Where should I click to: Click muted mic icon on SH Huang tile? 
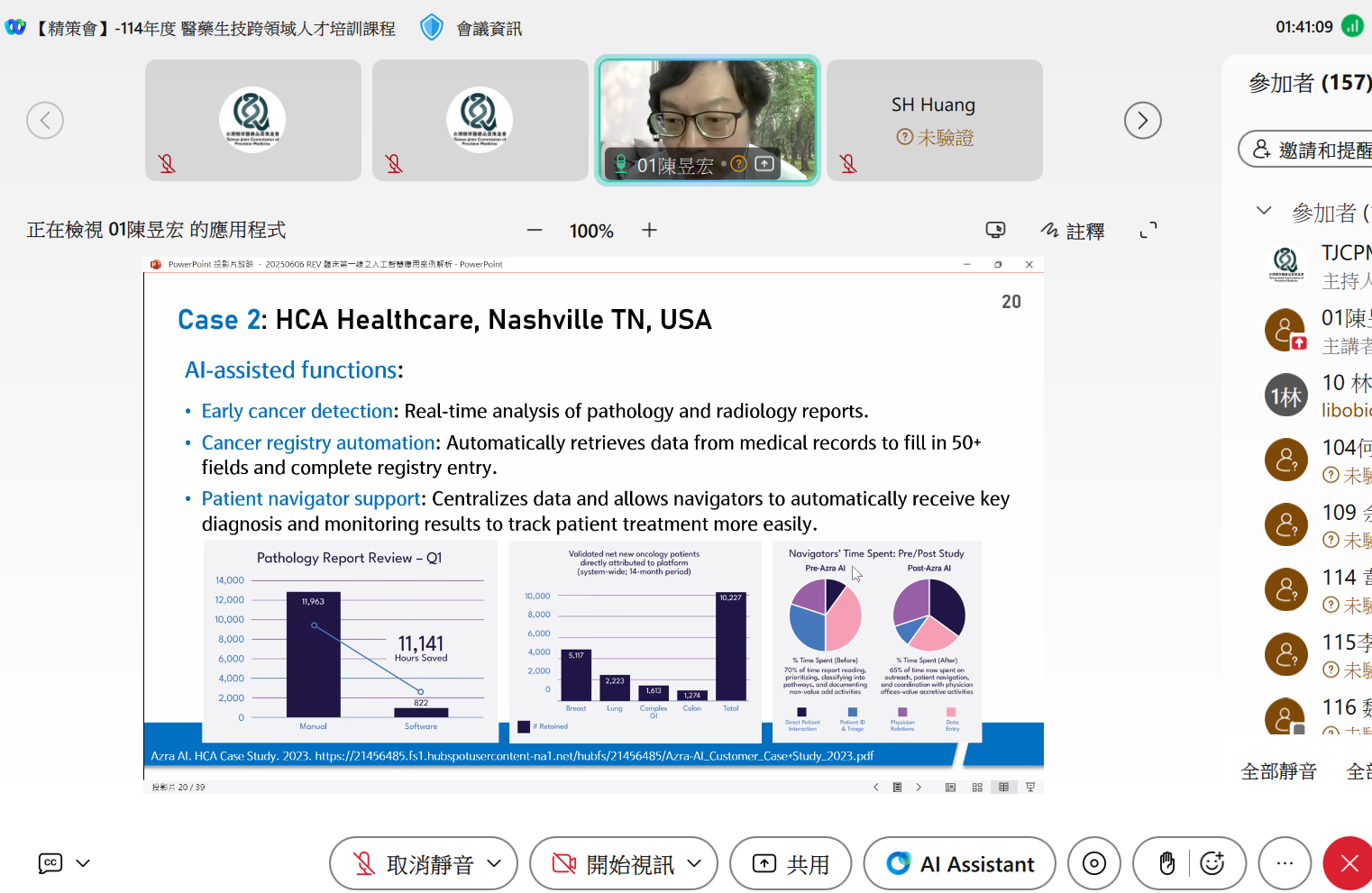pyautogui.click(x=848, y=163)
